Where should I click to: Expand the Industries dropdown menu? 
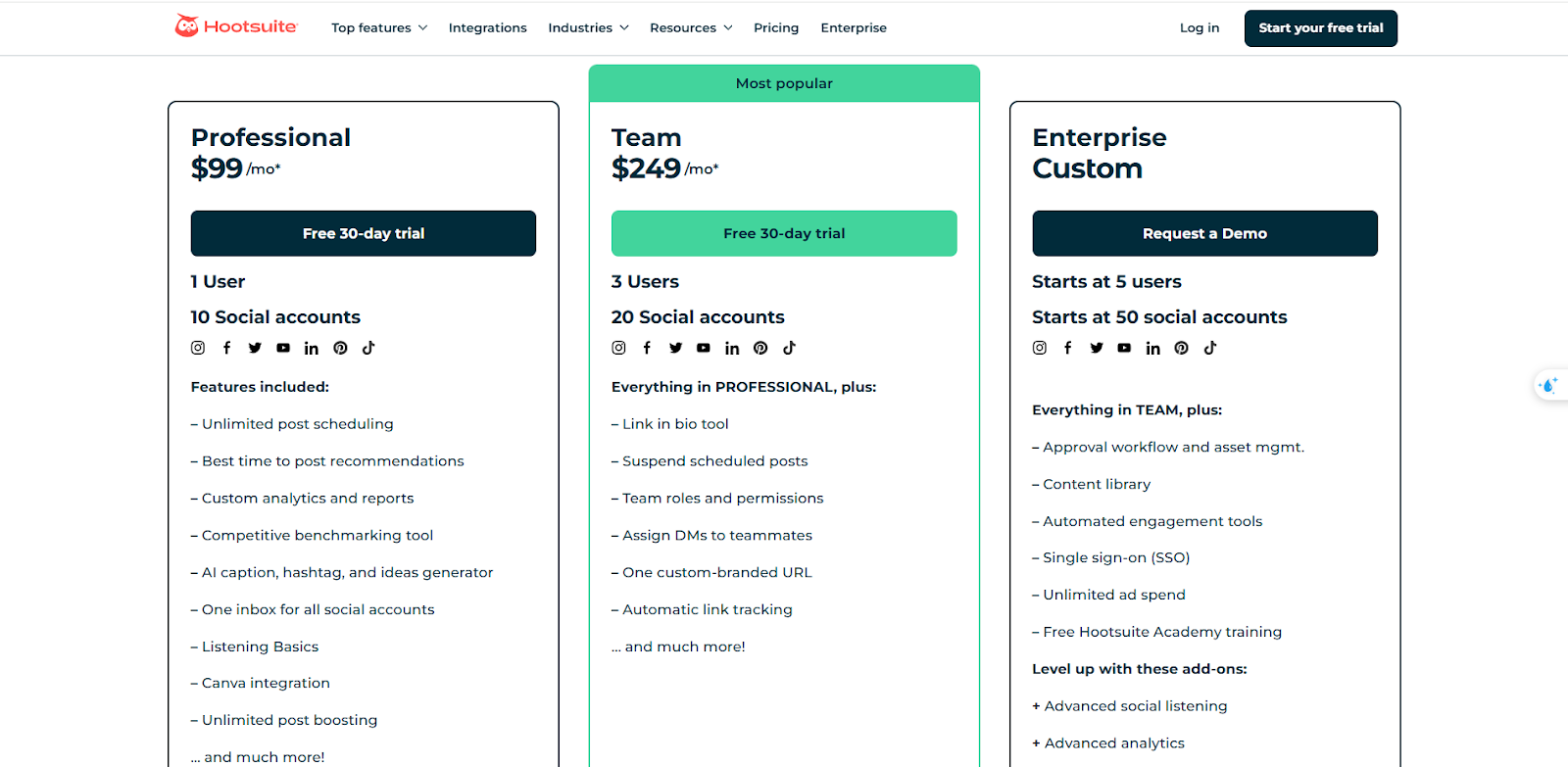point(588,27)
